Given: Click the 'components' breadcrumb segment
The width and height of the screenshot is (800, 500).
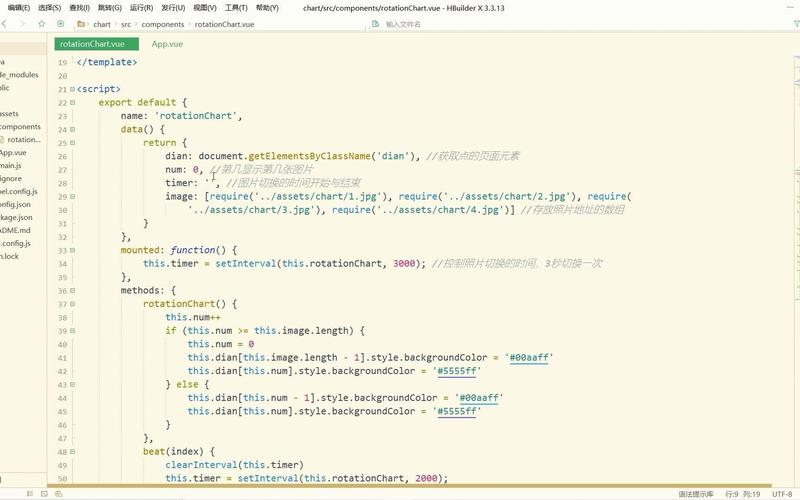Looking at the screenshot, I should pos(162,24).
